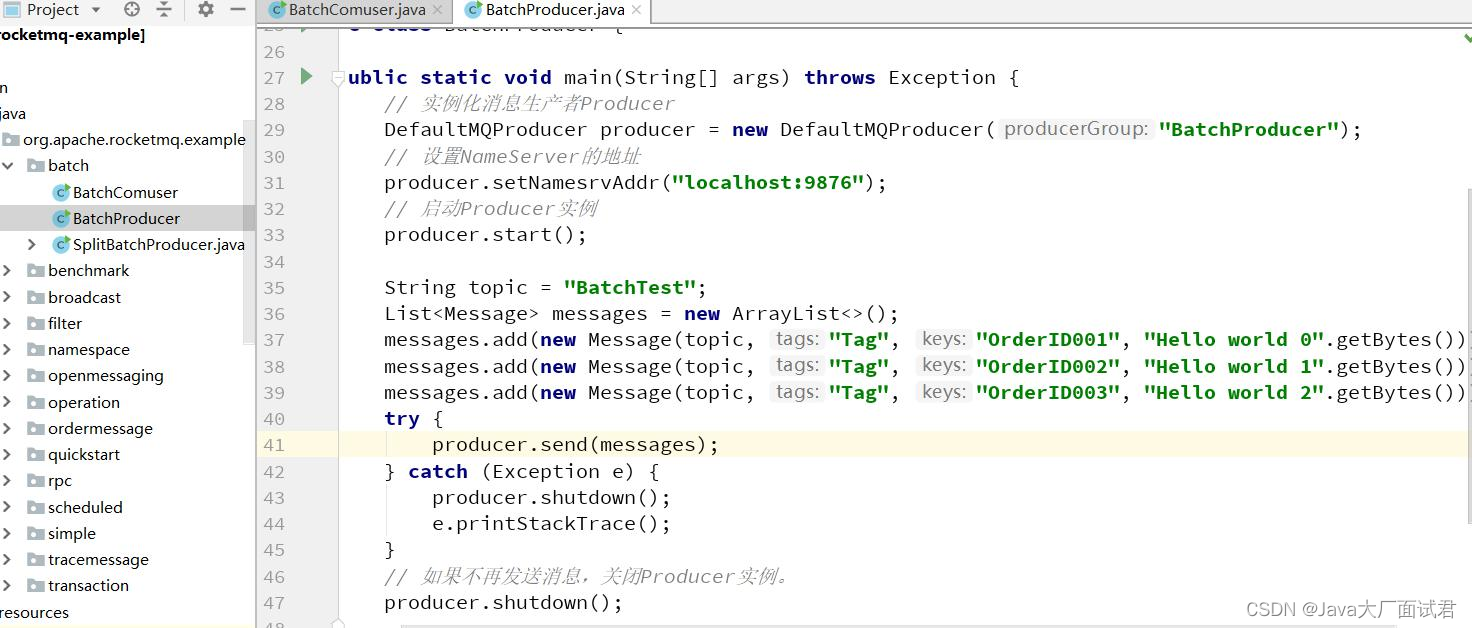Click the green Run gutter icon at line 27

pos(306,77)
